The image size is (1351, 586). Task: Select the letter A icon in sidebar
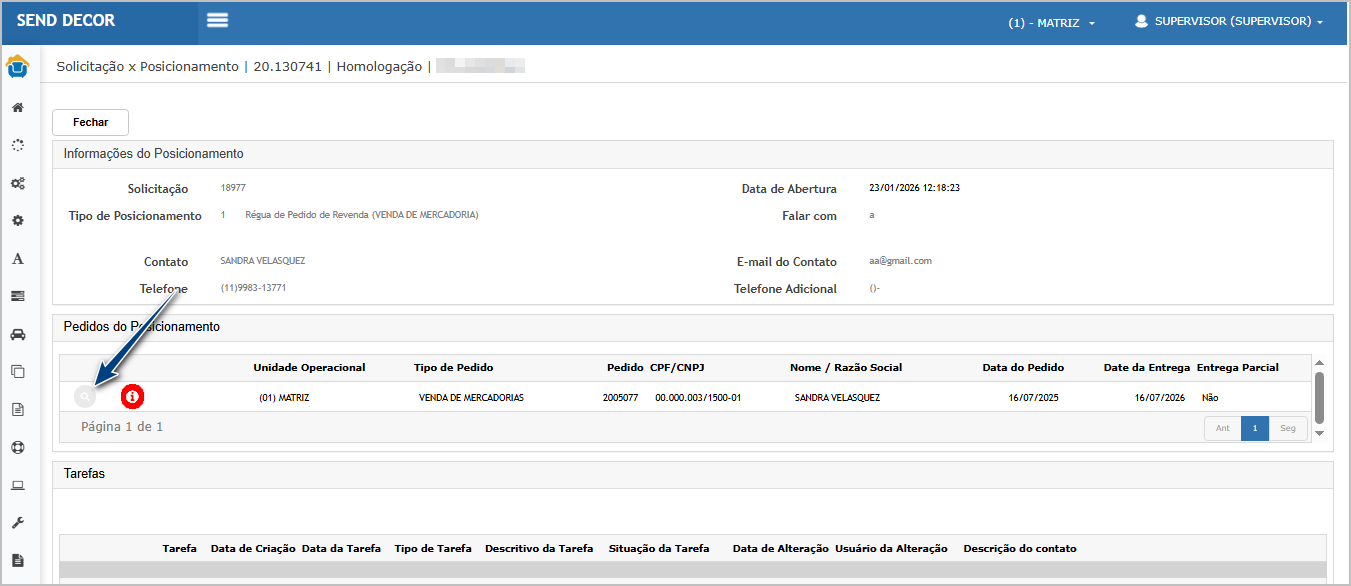coord(18,259)
